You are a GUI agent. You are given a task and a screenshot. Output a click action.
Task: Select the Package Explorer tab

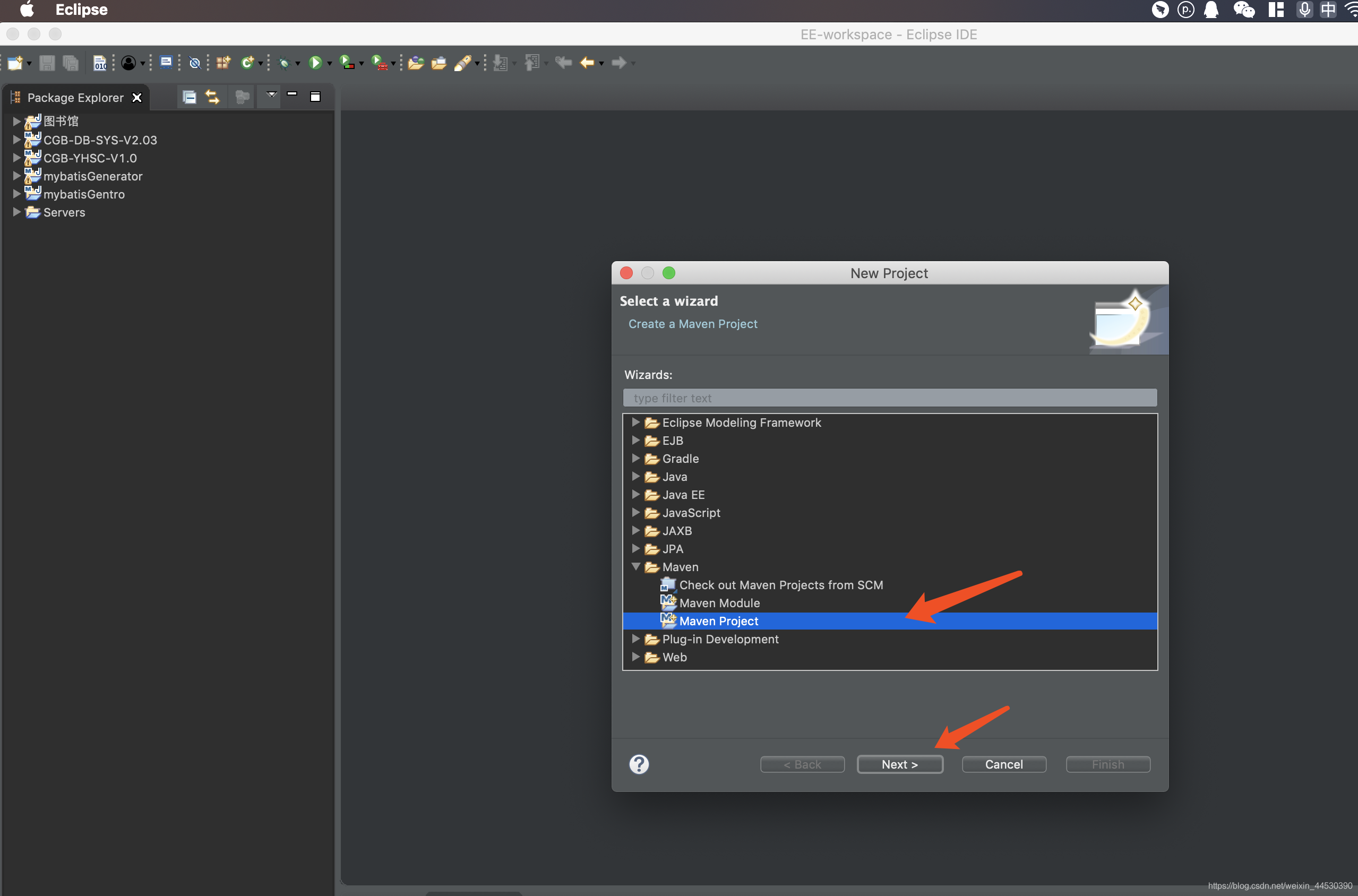point(75,98)
